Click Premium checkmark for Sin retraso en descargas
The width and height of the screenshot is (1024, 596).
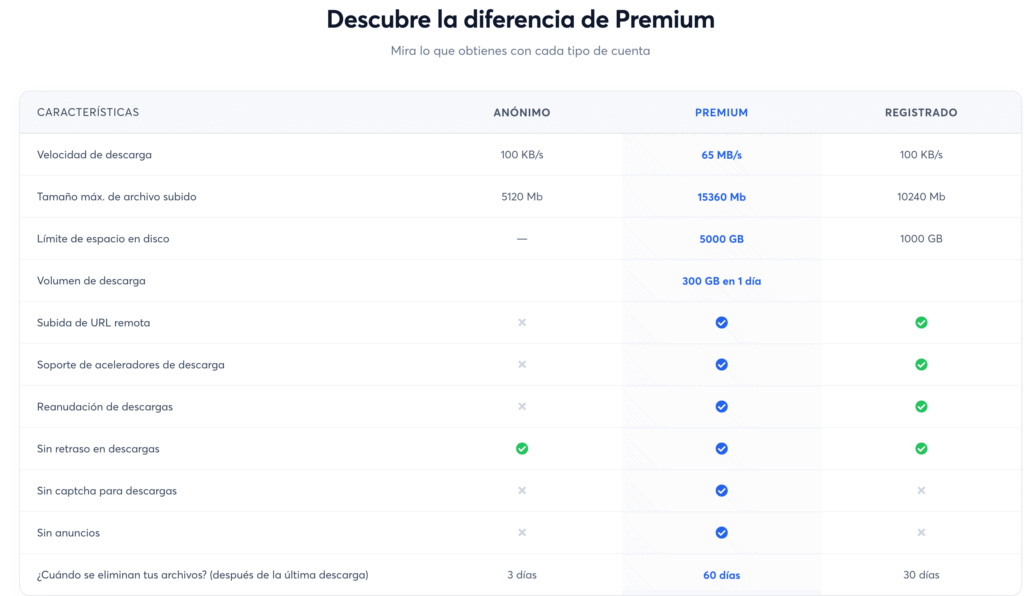[721, 448]
